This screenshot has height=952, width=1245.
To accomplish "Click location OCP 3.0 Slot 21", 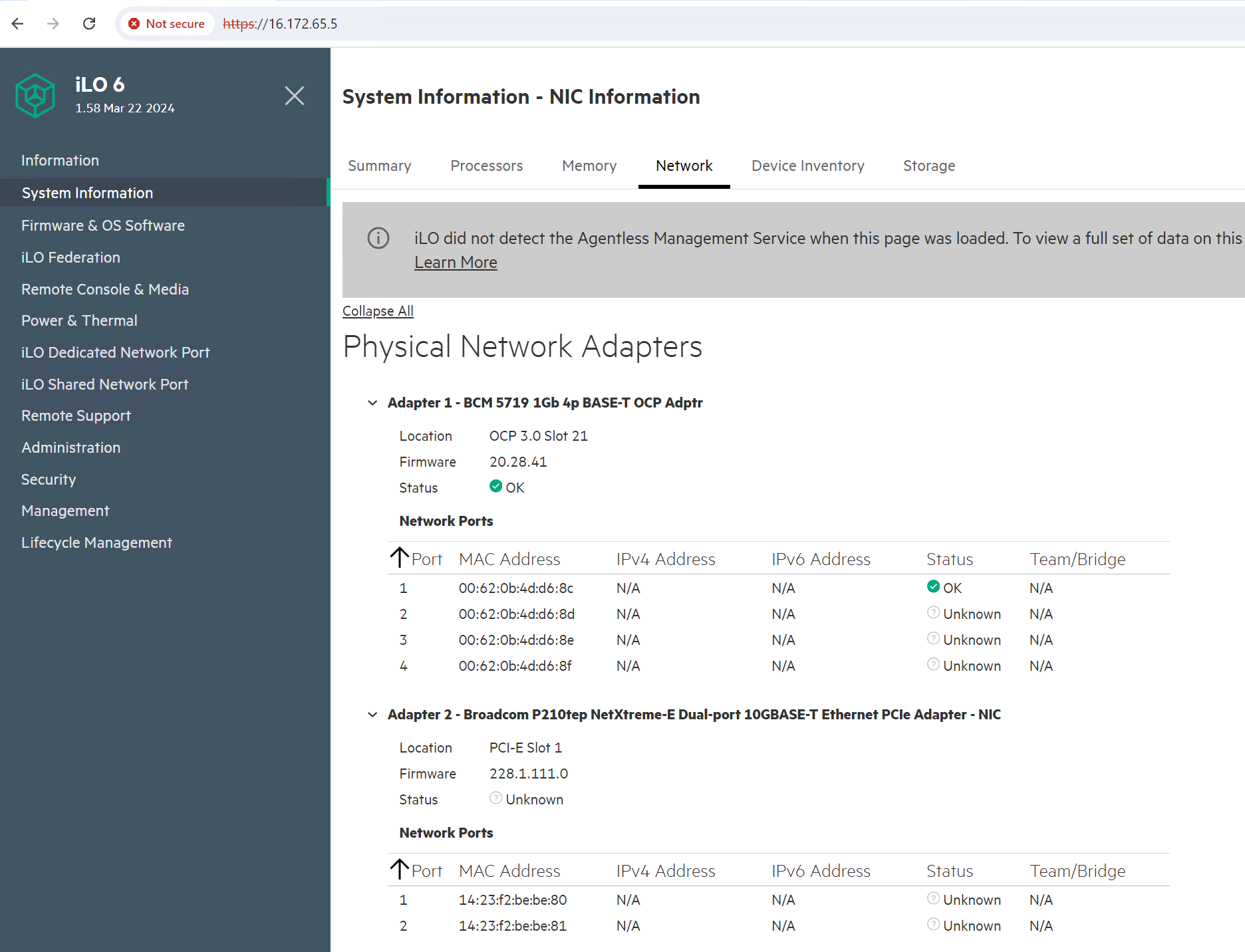I will (x=539, y=436).
